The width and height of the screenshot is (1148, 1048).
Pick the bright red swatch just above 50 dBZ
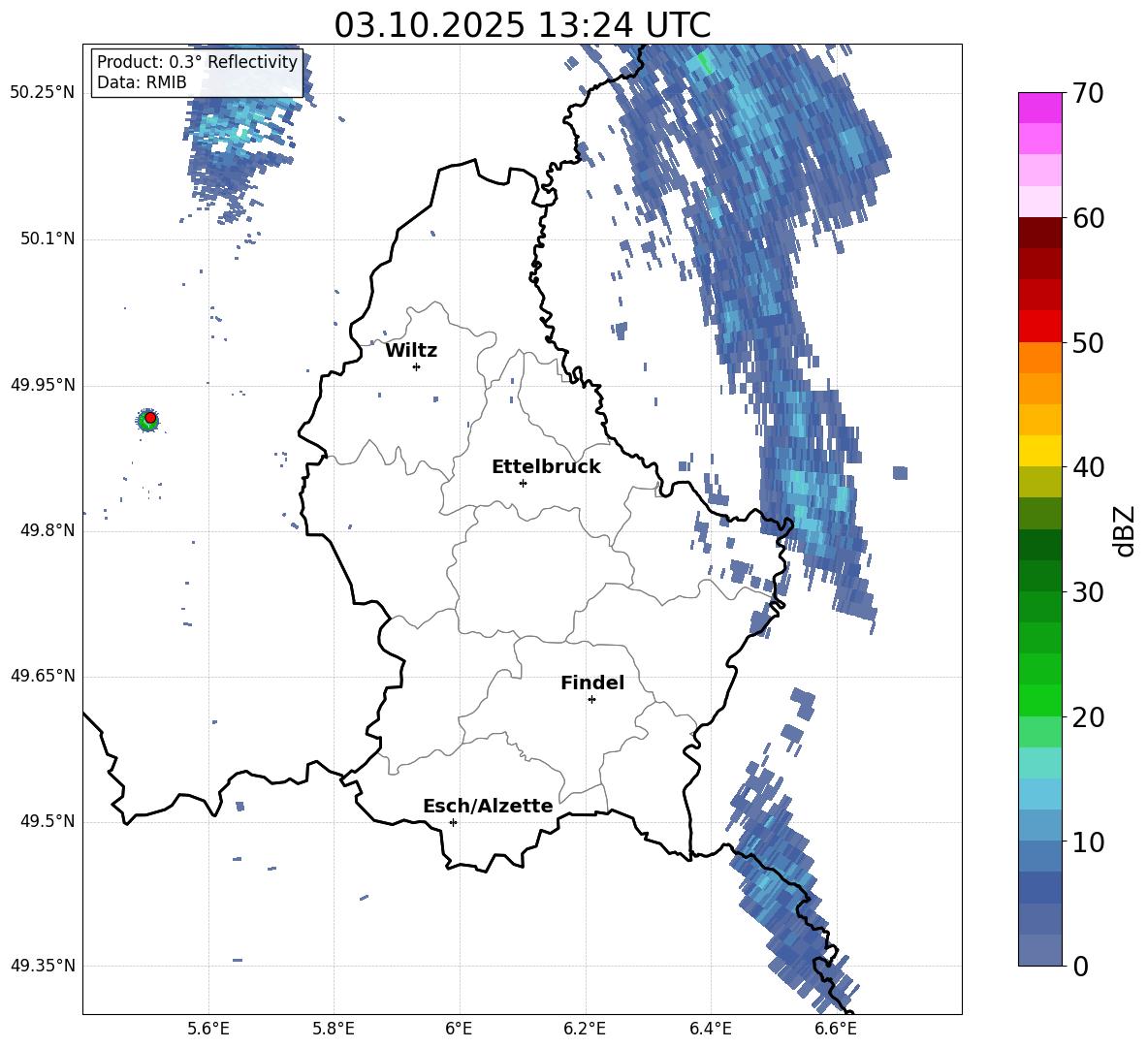coord(1039,327)
